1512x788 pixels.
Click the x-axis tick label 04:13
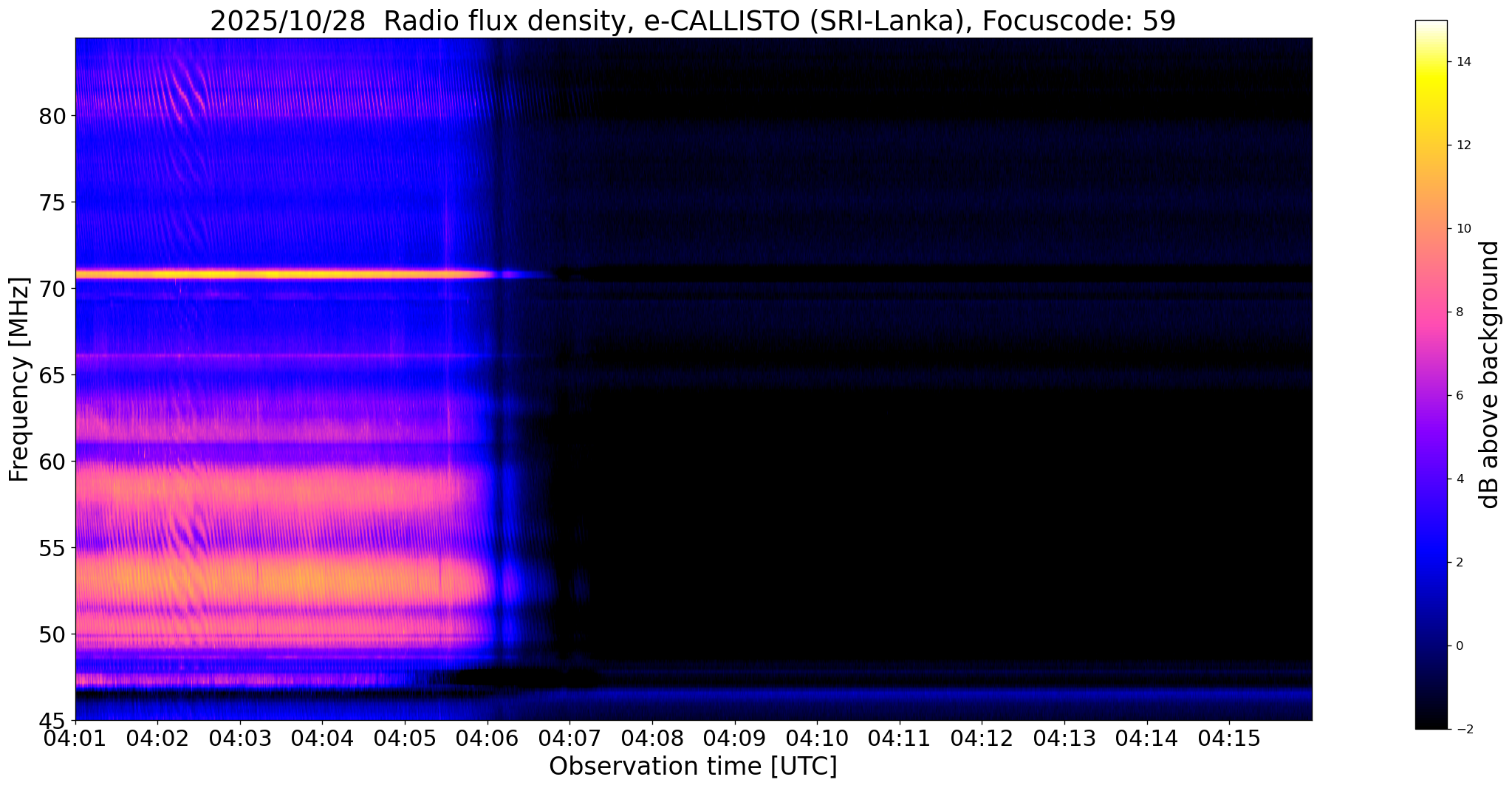click(1064, 739)
